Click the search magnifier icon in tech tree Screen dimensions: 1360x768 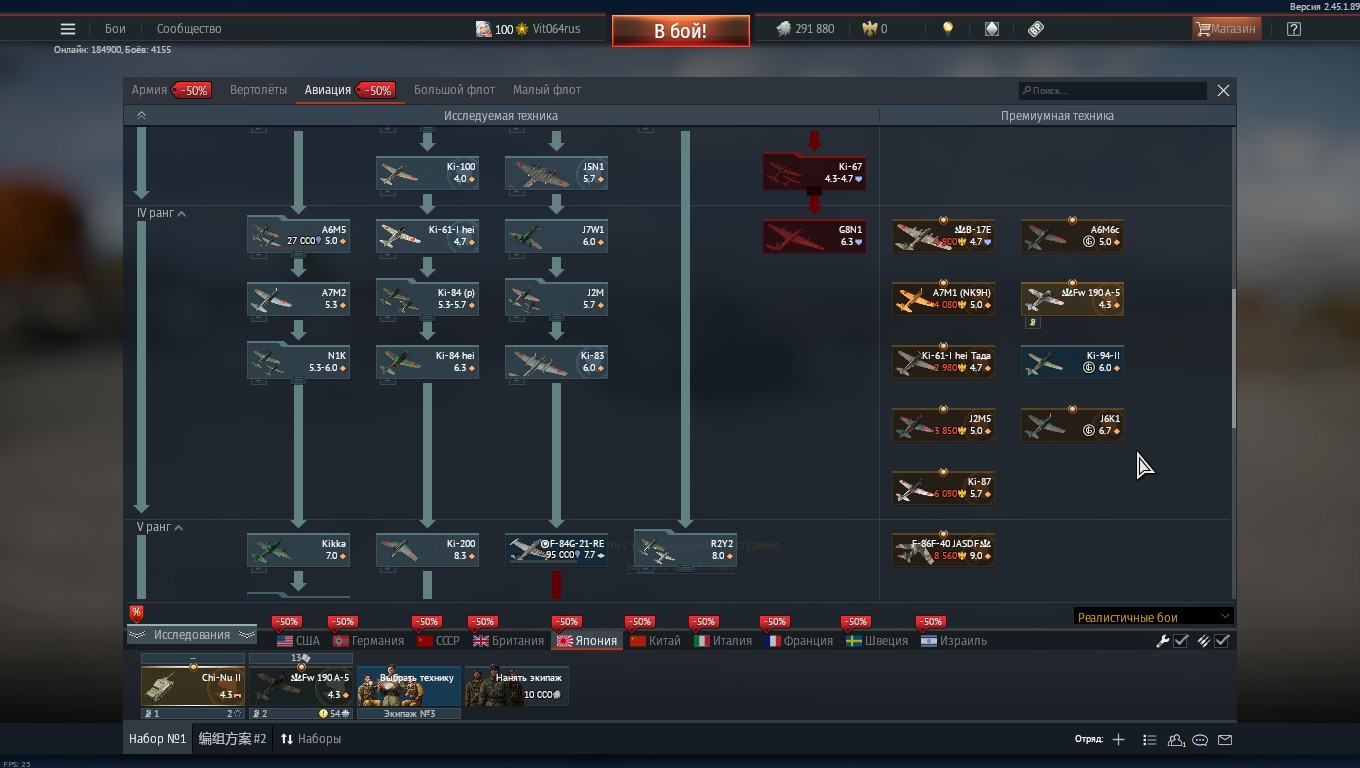point(1026,91)
